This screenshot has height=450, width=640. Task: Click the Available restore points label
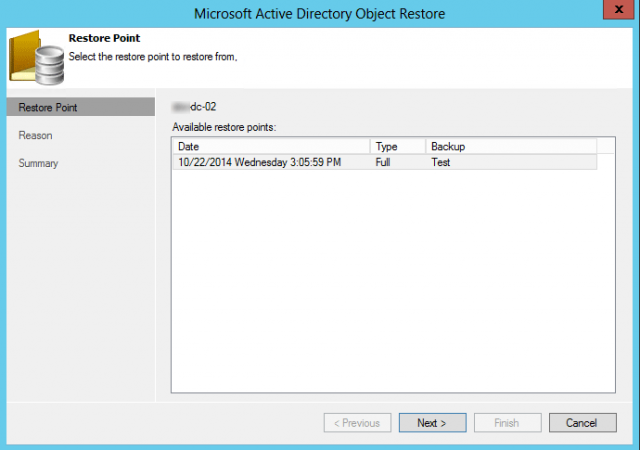click(x=224, y=127)
